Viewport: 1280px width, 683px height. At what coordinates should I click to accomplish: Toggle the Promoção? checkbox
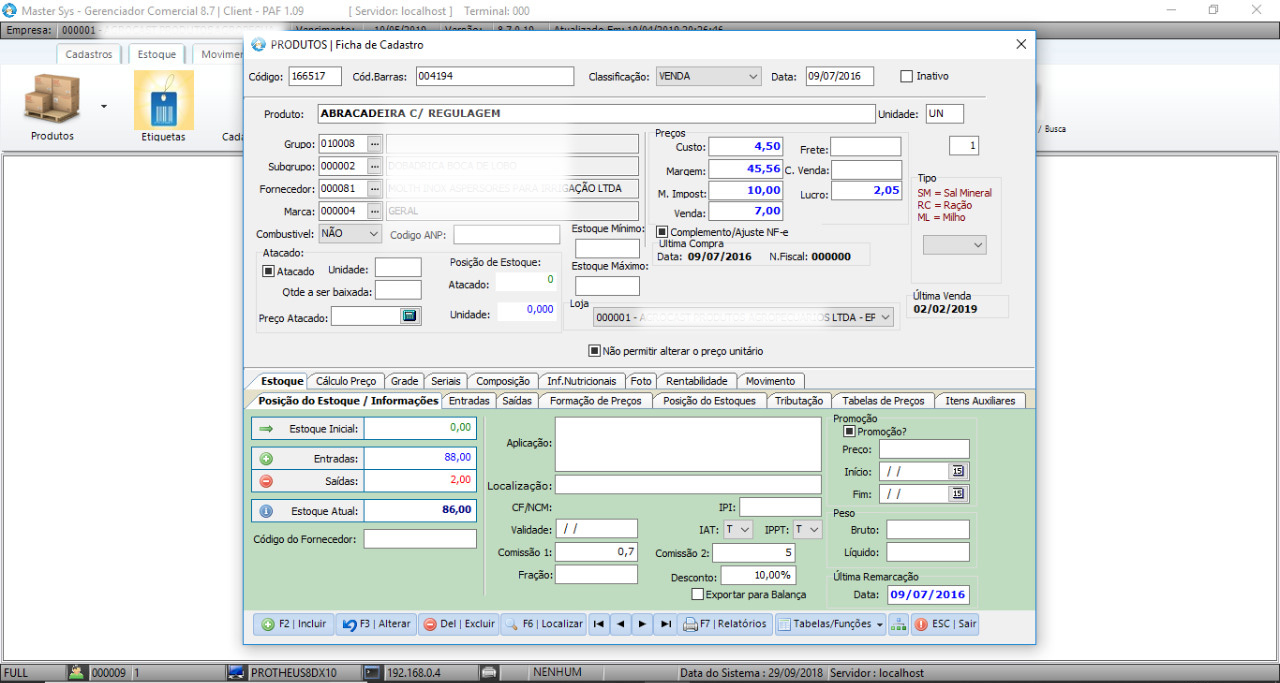850,432
